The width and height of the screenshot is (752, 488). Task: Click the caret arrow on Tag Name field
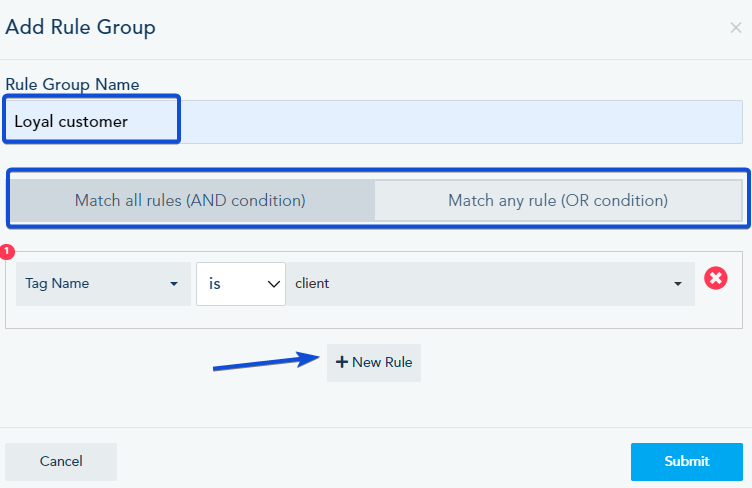pyautogui.click(x=174, y=284)
